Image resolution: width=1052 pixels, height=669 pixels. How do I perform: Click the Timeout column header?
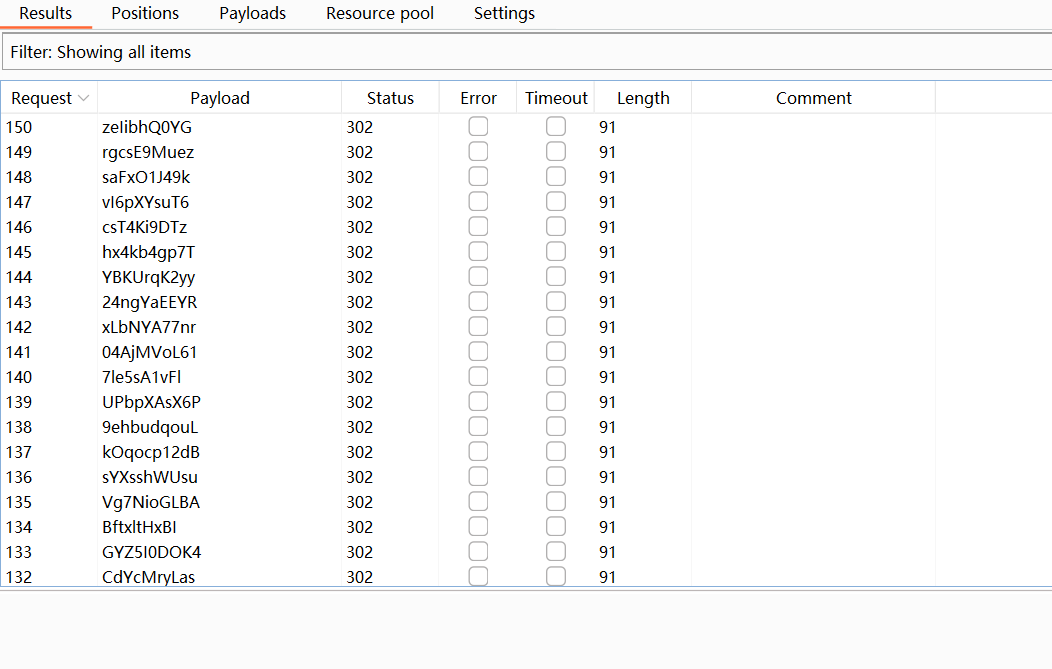pos(556,98)
